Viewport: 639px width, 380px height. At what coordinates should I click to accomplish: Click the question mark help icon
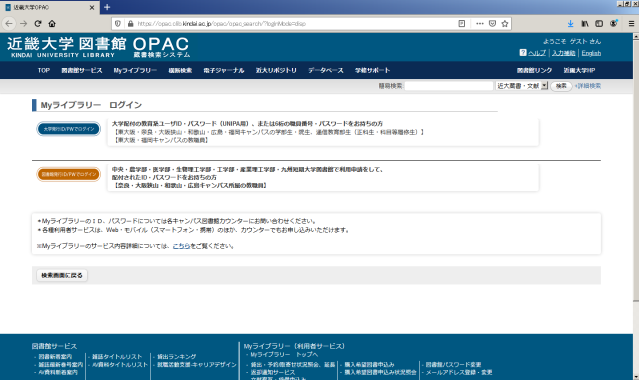click(x=523, y=53)
